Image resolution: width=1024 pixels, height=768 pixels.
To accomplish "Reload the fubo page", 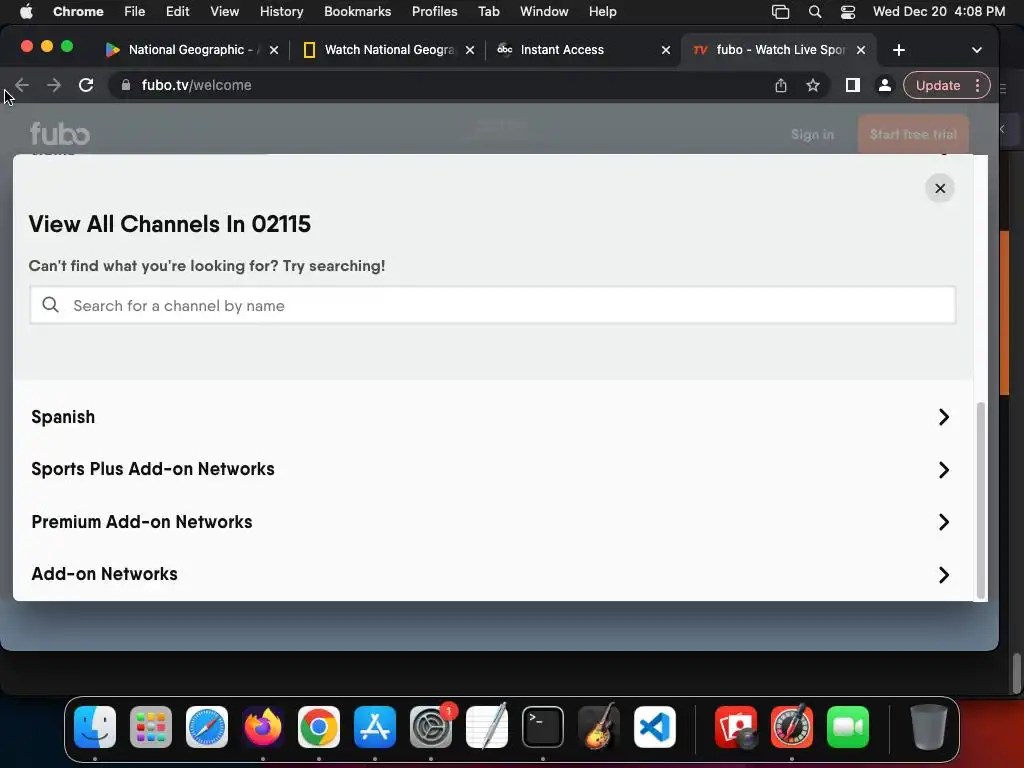I will click(86, 85).
